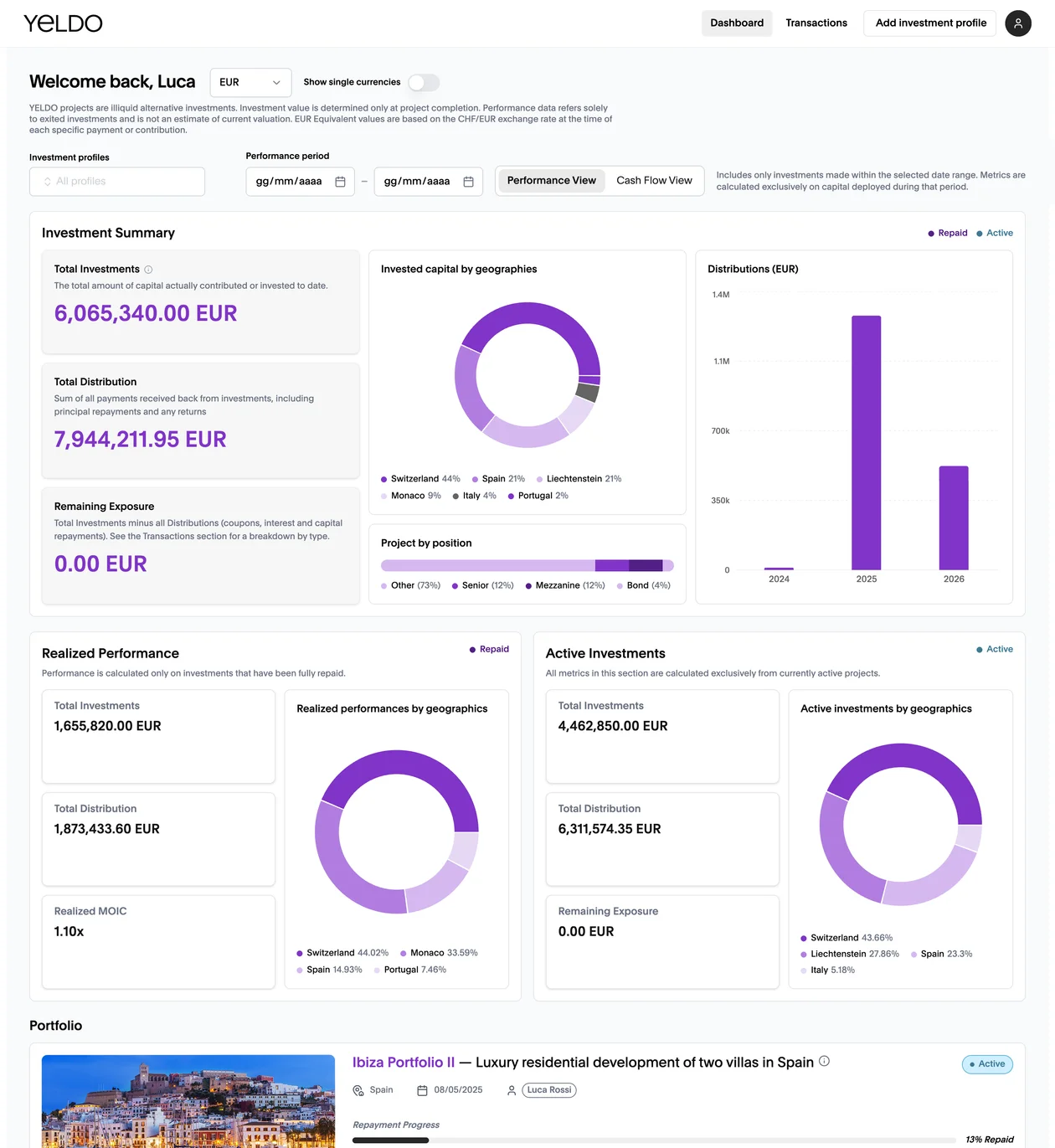Click the Repaid legend in Investment Summary
Screen dimensions: 1055x1148
pos(948,234)
